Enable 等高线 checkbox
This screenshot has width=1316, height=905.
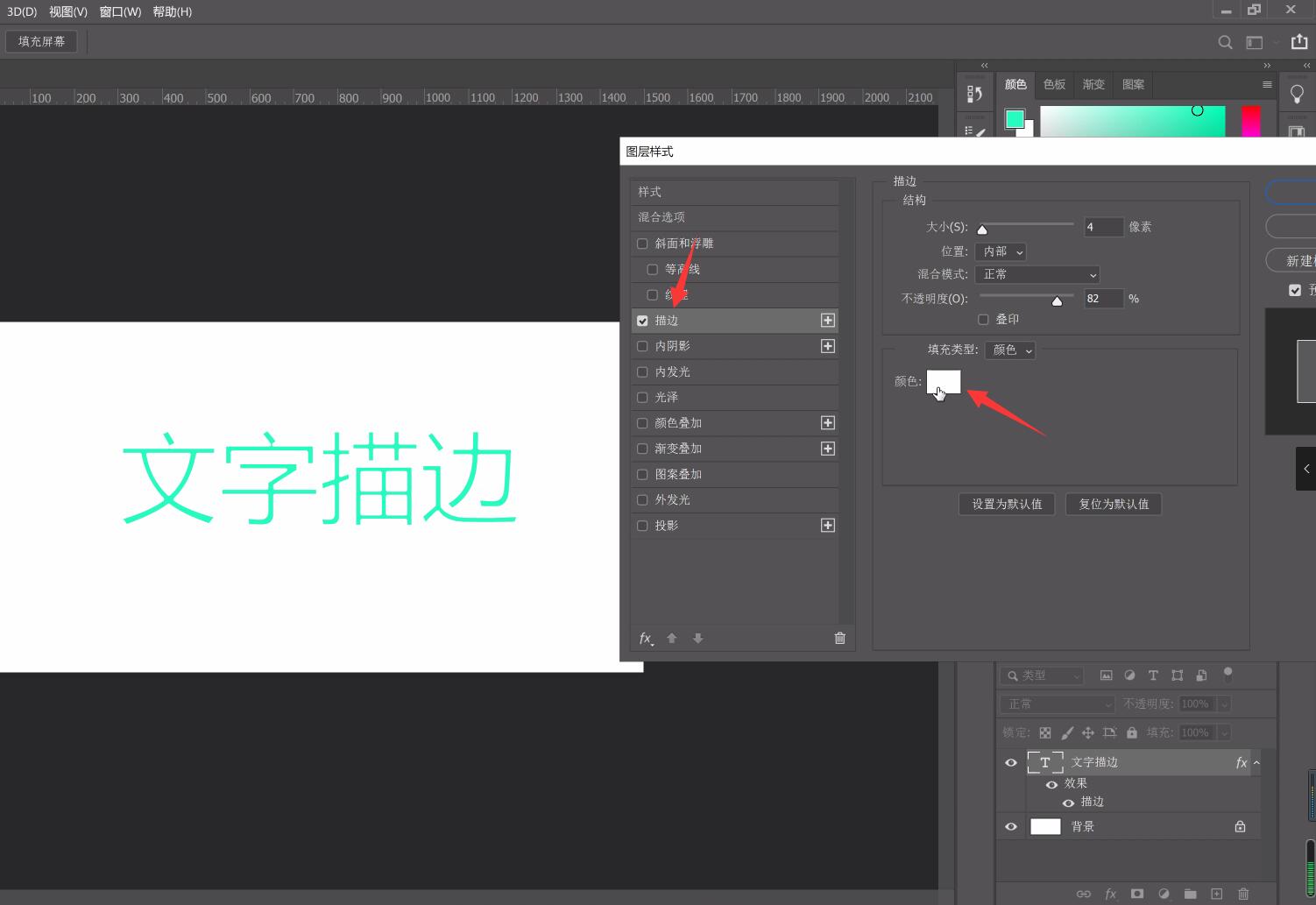652,269
